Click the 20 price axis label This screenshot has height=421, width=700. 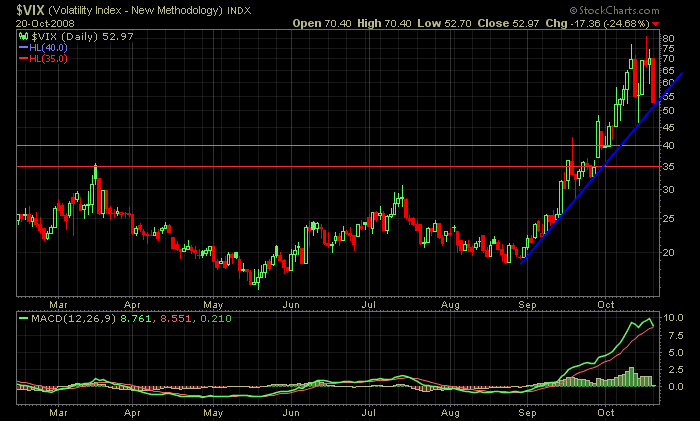[x=668, y=252]
